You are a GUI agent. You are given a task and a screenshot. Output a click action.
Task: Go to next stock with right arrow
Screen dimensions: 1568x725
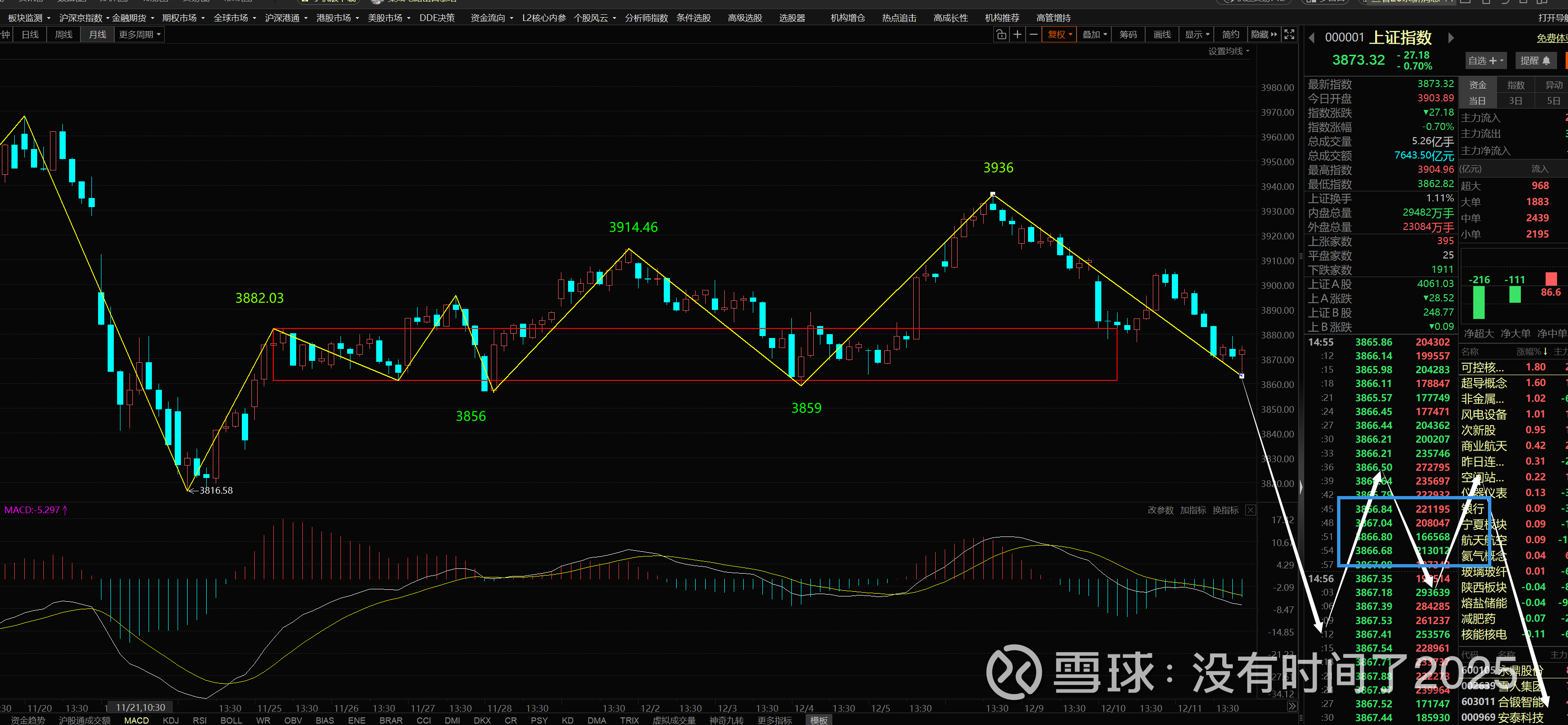pyautogui.click(x=1451, y=38)
